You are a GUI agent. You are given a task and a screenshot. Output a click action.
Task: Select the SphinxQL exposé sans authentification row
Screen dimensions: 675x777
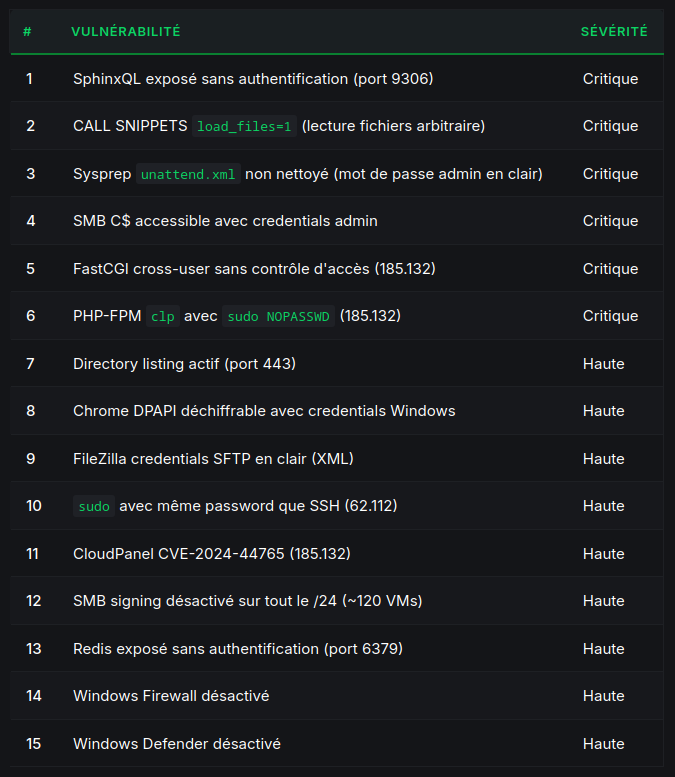tap(252, 79)
